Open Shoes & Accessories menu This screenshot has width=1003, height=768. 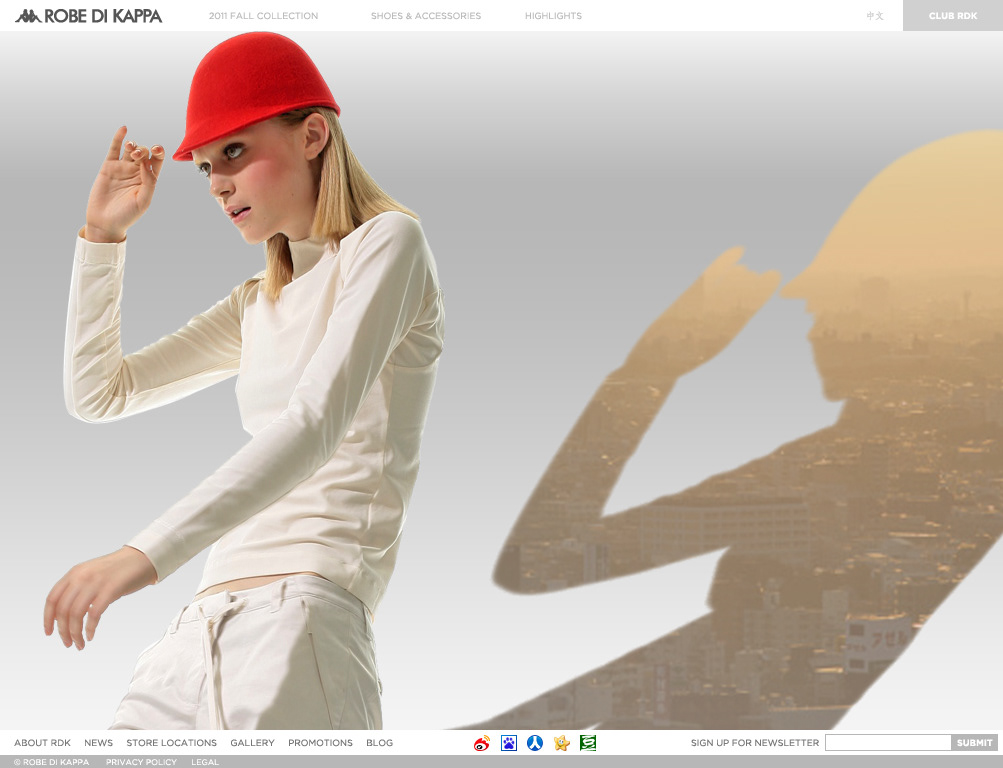425,16
